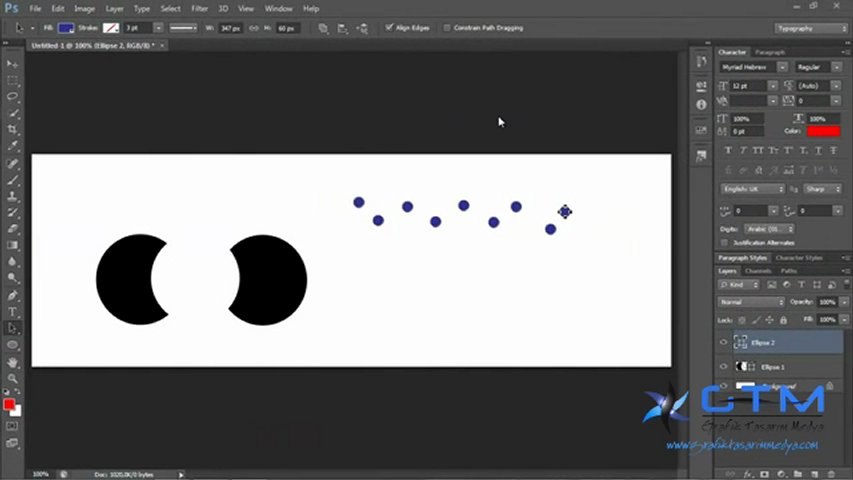Screen dimensions: 853x480
Task: Select the Gradient tool
Action: click(12, 245)
